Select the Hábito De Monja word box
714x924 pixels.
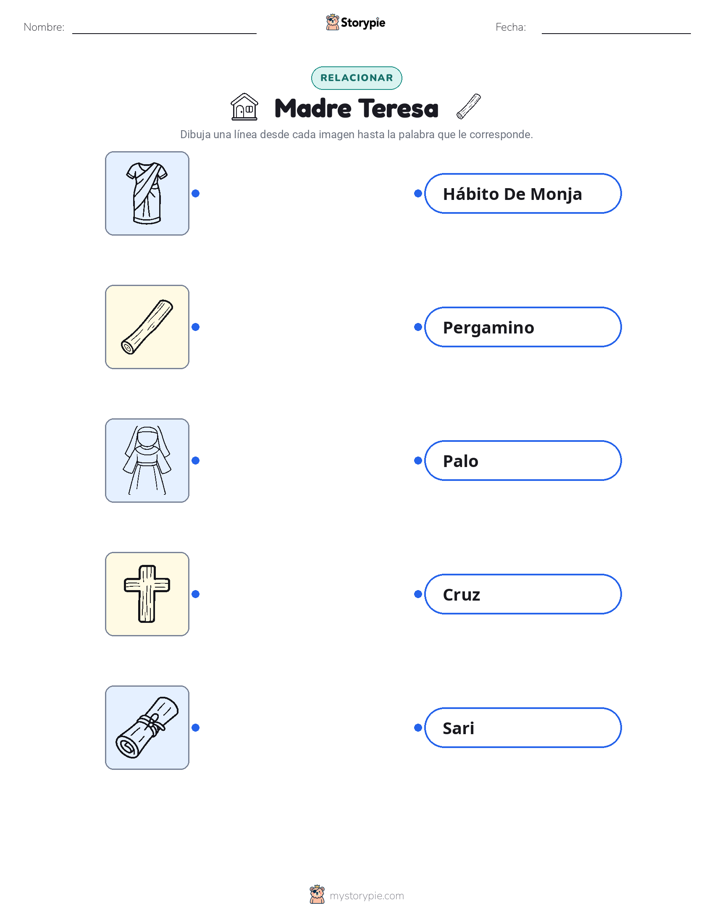[523, 193]
